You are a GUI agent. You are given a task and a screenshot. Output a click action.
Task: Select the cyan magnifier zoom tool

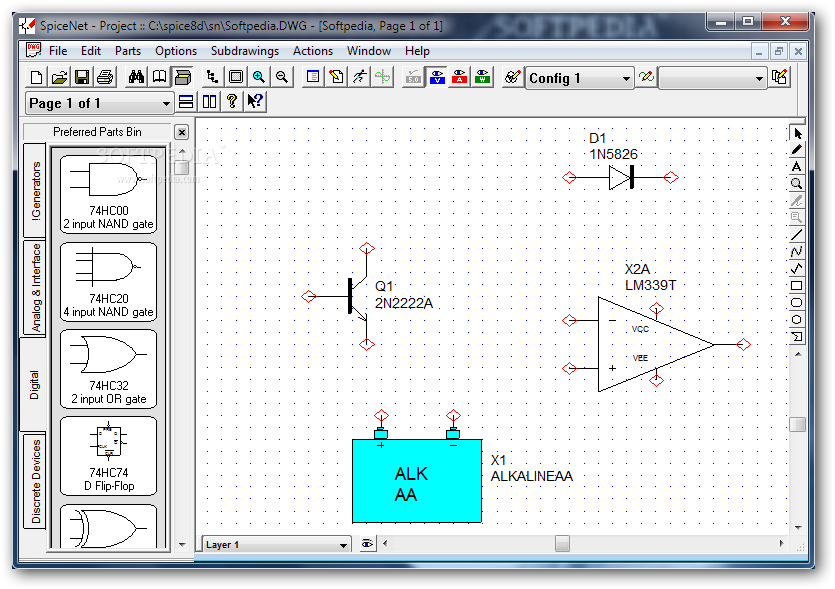coord(797,184)
